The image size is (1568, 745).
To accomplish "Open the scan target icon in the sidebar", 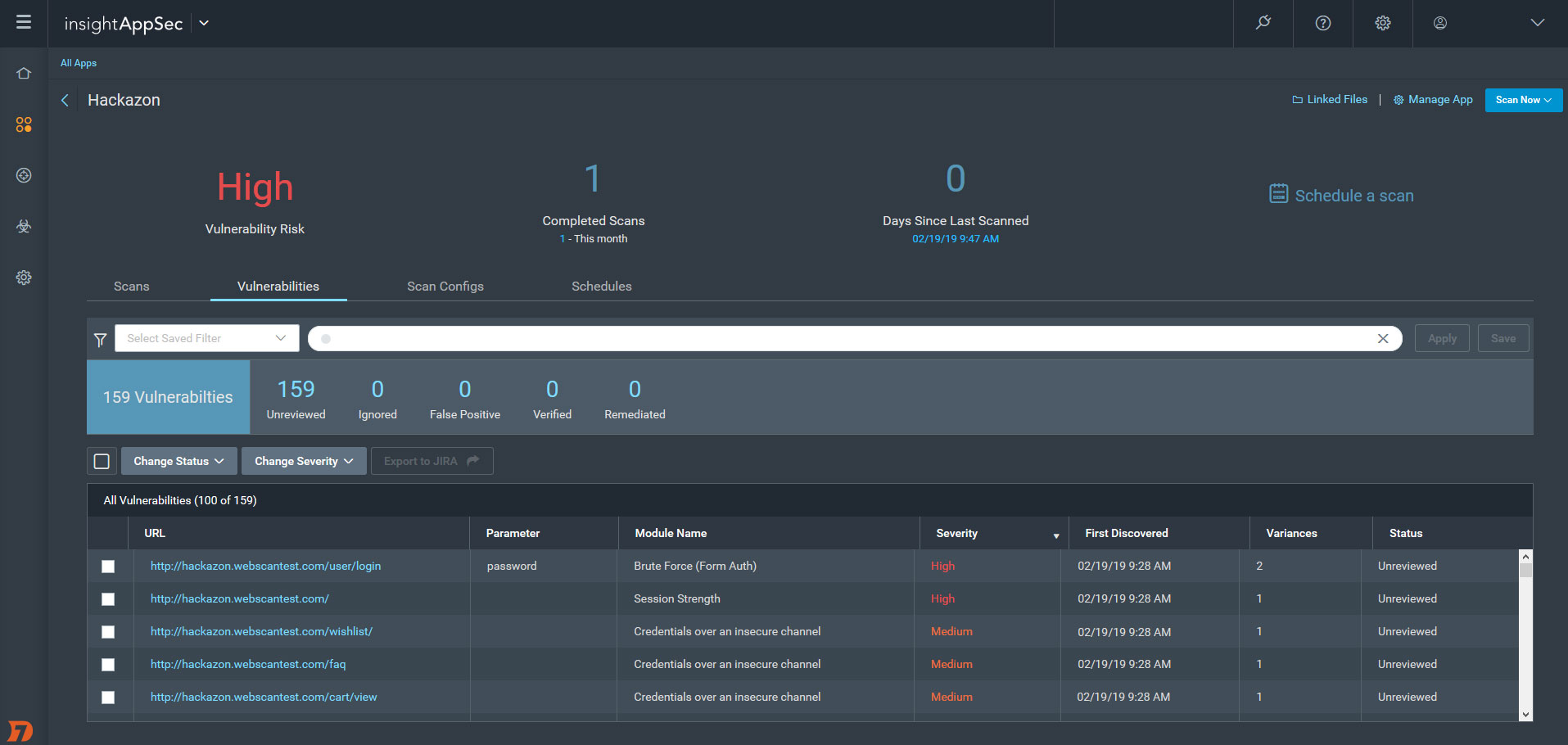I will point(24,175).
